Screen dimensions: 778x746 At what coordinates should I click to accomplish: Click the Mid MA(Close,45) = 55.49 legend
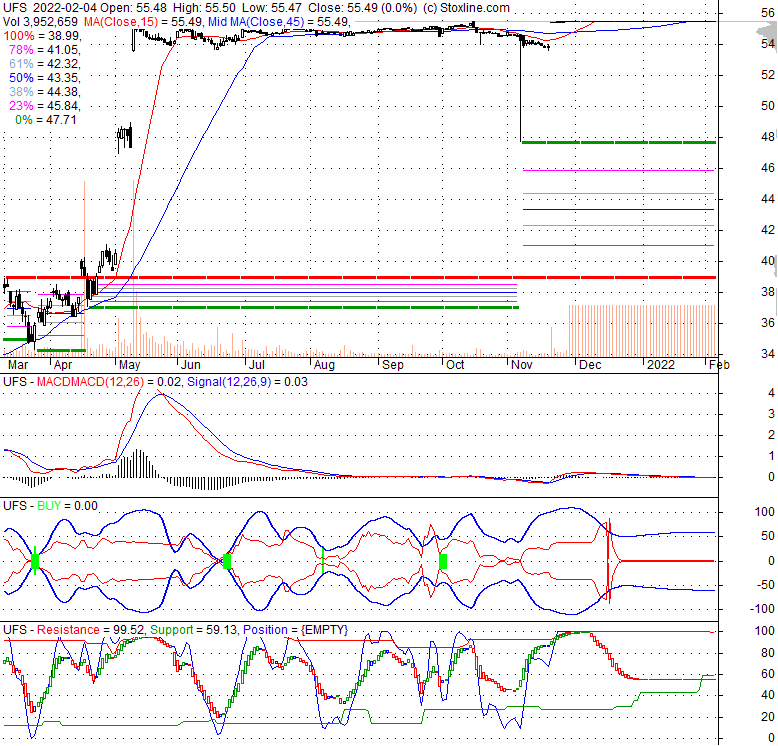(279, 22)
